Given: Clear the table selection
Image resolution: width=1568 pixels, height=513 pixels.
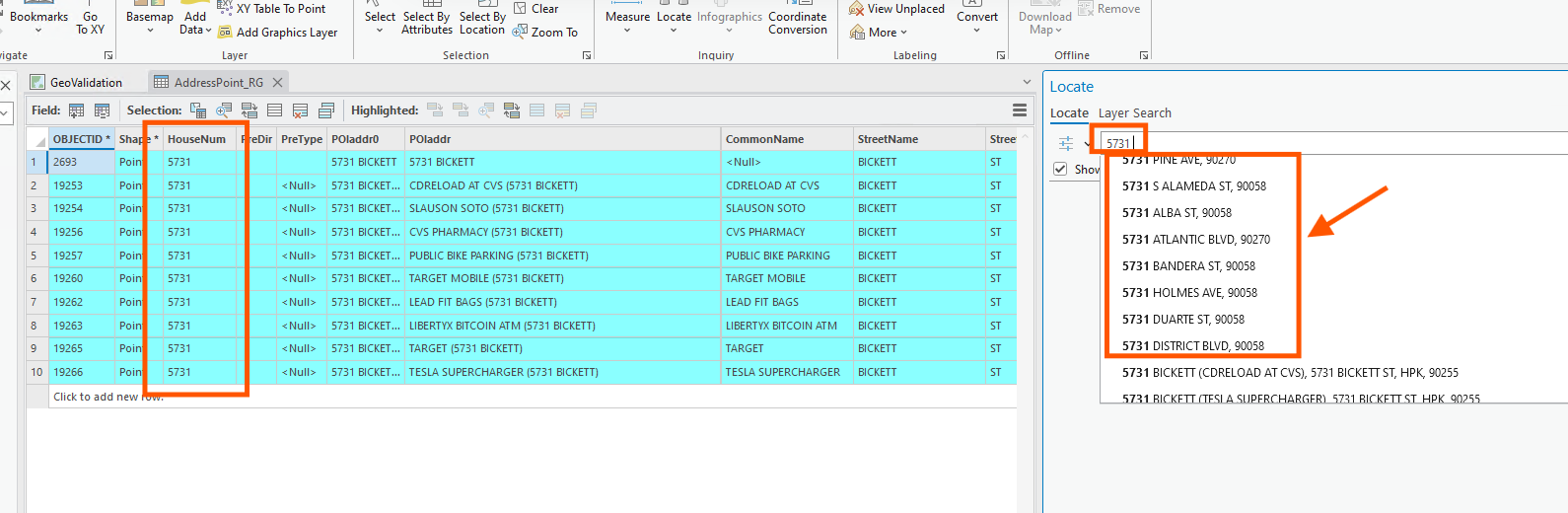Looking at the screenshot, I should (275, 110).
